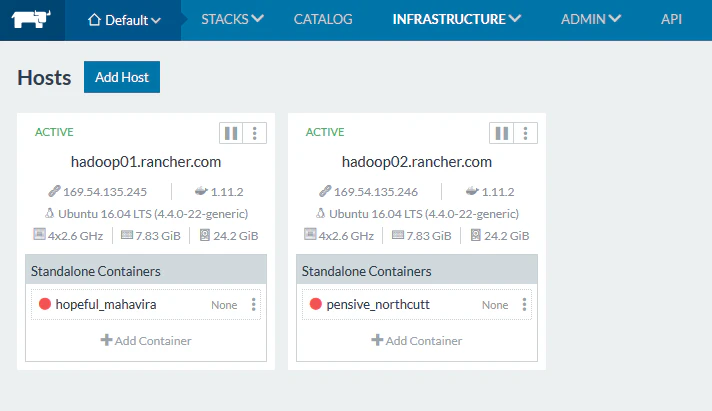
Task: Click the disk storage icon on hadoop01
Action: click(x=205, y=235)
